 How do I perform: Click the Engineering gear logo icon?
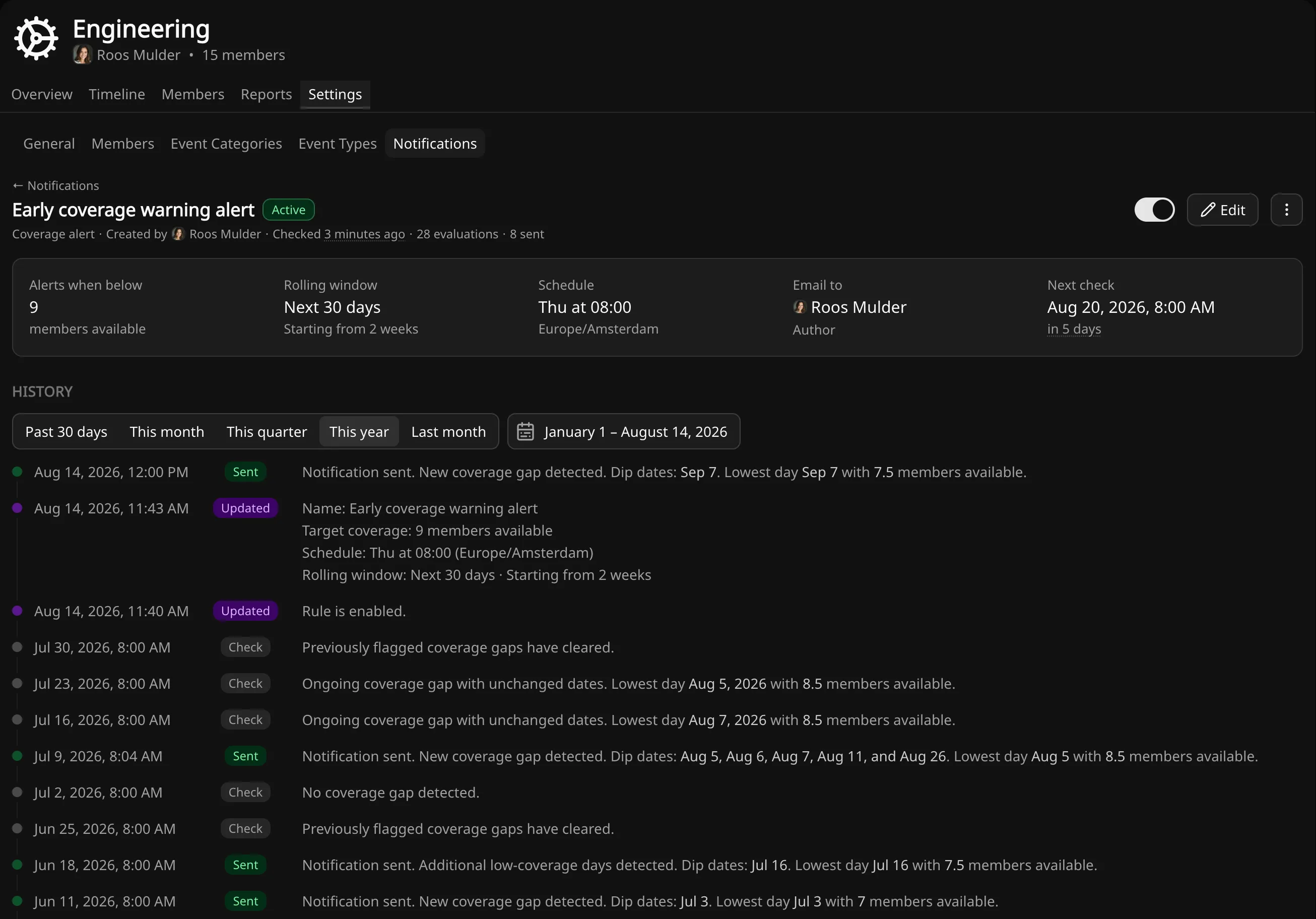(36, 38)
